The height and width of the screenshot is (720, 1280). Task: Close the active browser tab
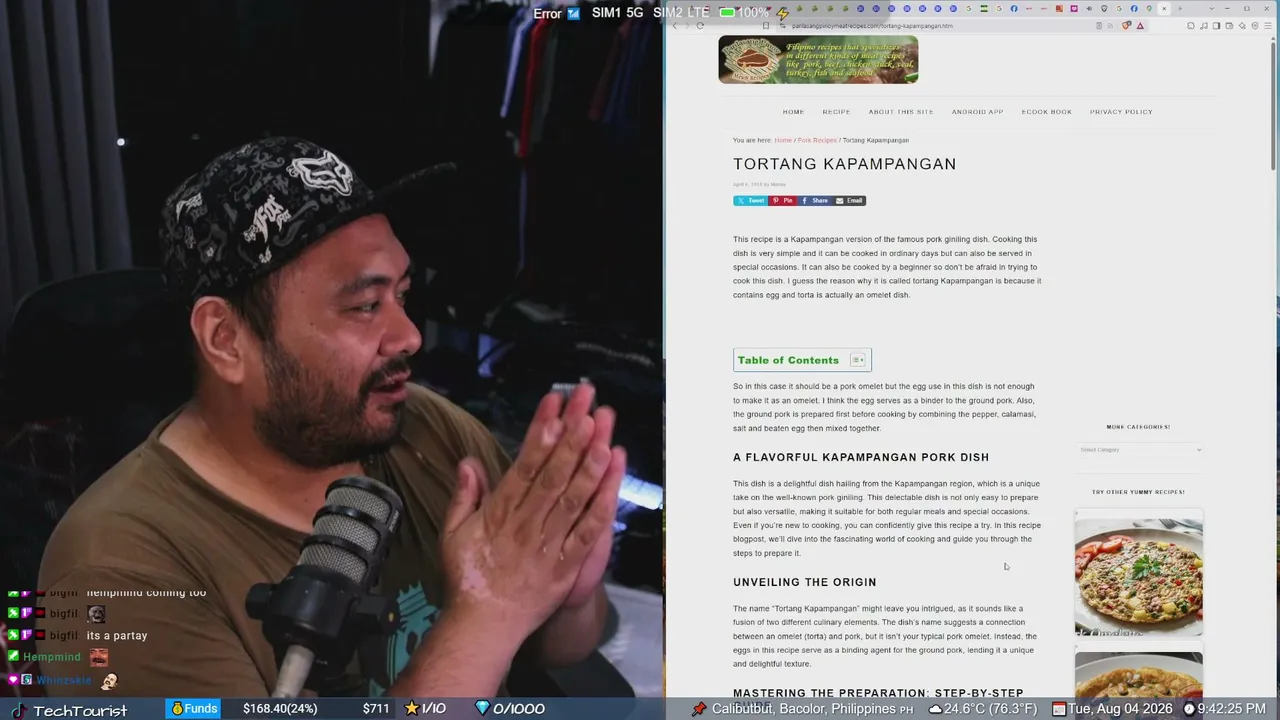coord(1164,9)
